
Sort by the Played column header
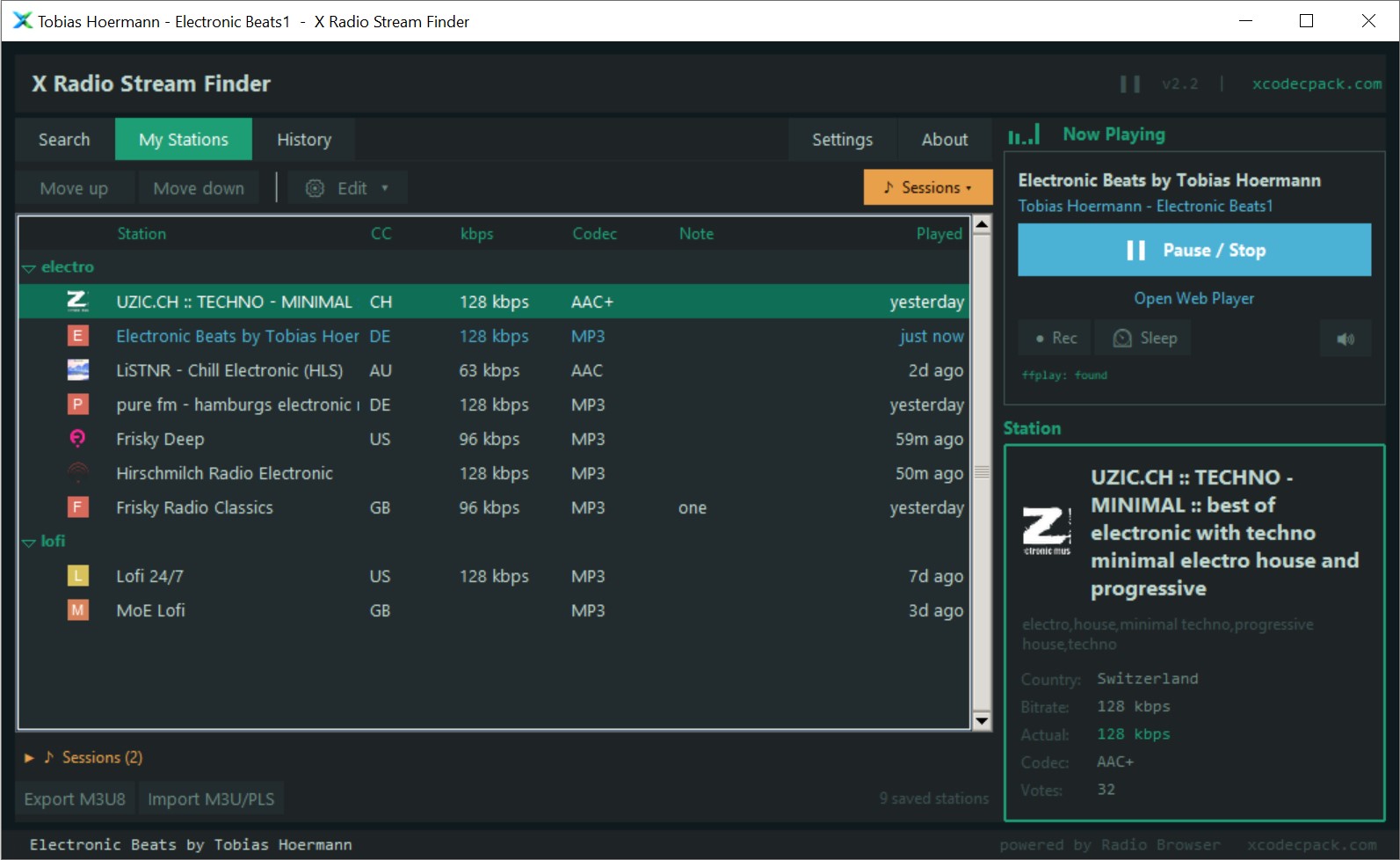click(939, 234)
